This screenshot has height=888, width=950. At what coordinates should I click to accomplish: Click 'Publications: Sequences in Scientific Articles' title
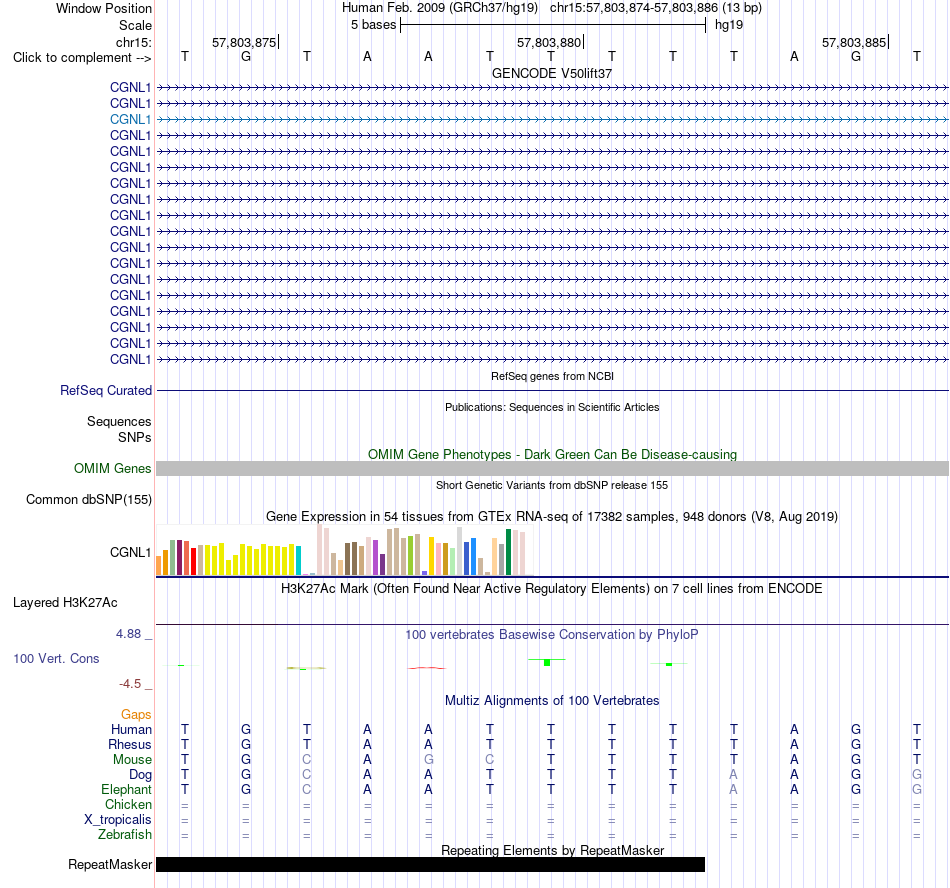pyautogui.click(x=552, y=407)
